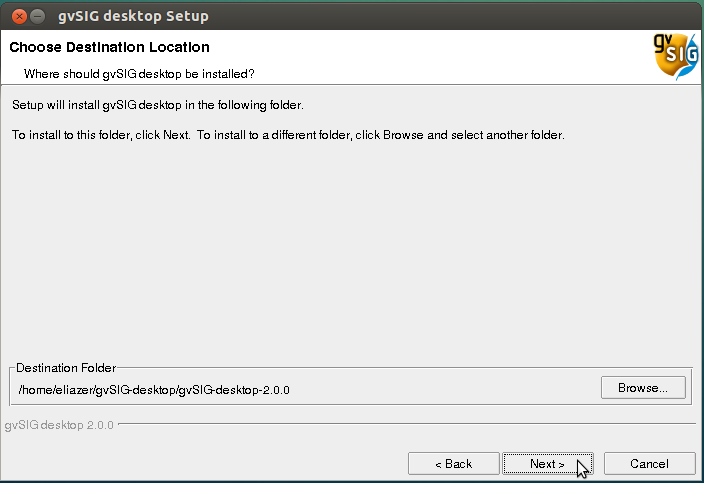Click the separator line beside the version label
704x483 pixels.
(400, 424)
